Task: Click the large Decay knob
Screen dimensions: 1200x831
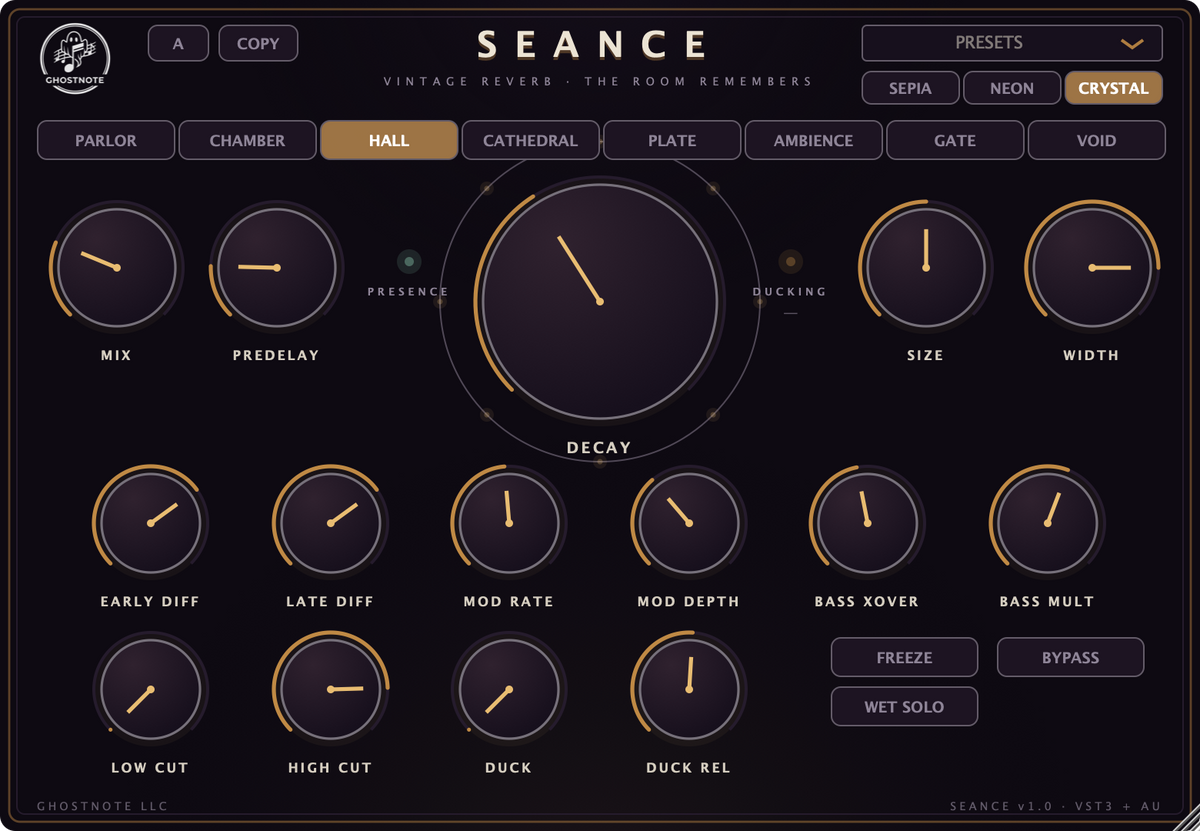Action: [599, 301]
